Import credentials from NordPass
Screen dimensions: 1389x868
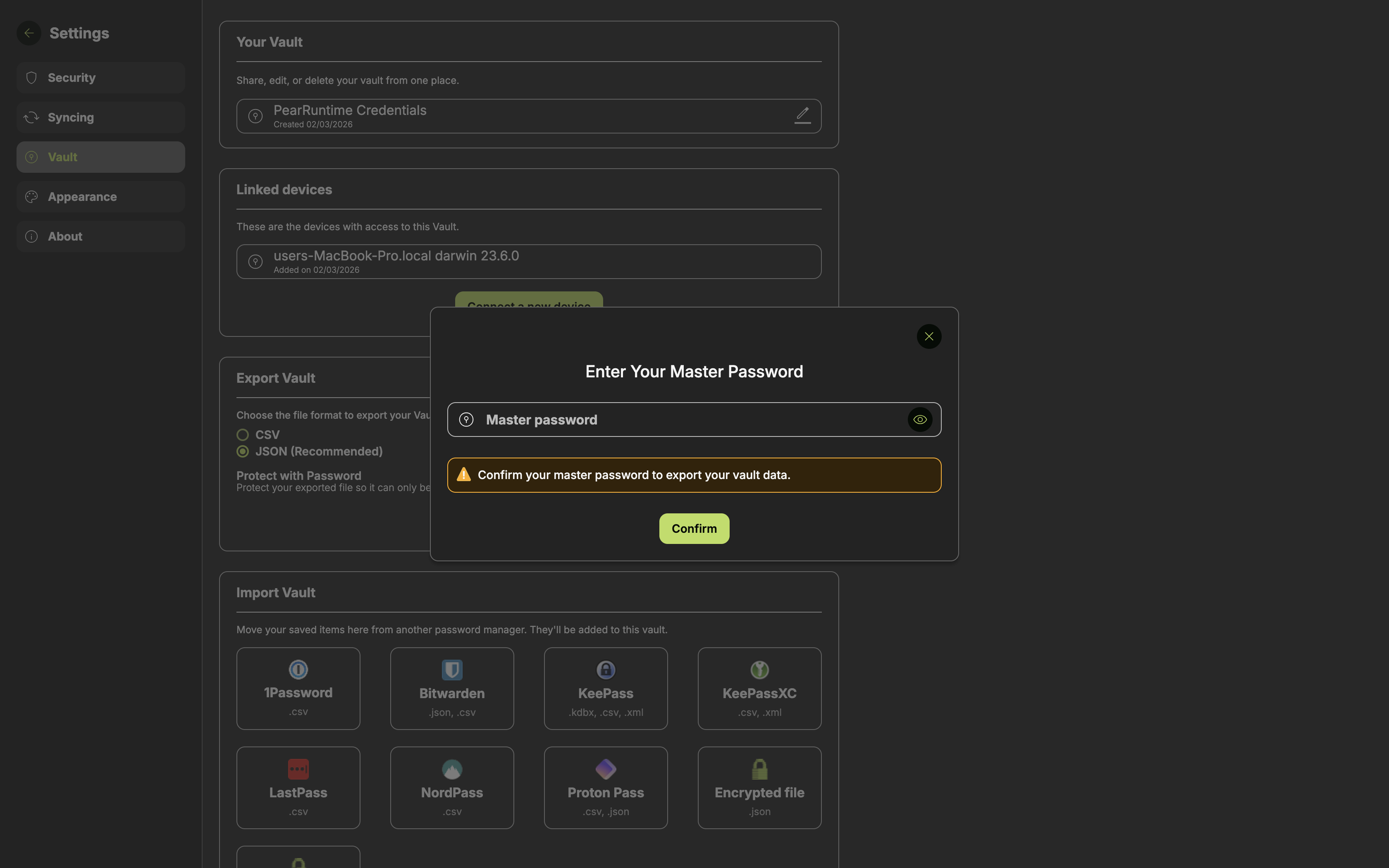[x=452, y=787]
